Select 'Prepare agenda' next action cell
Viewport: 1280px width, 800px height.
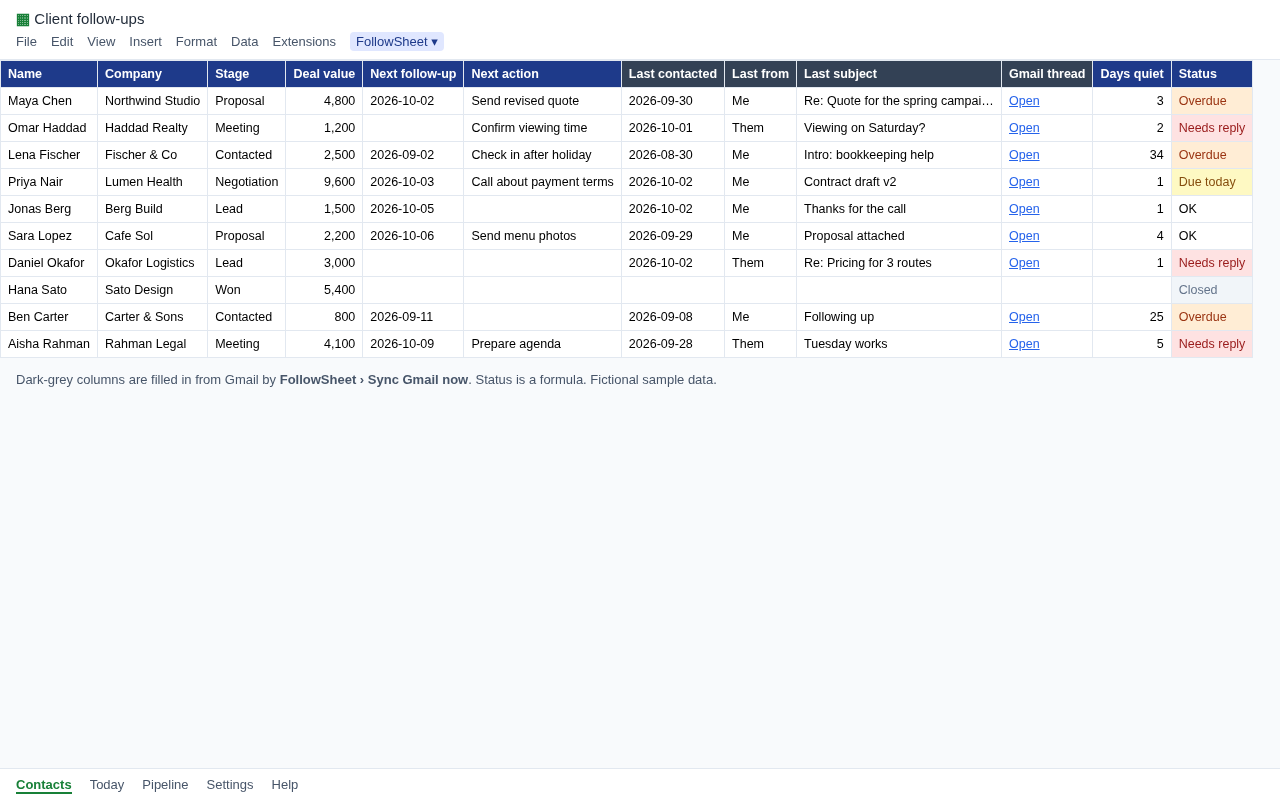click(543, 344)
